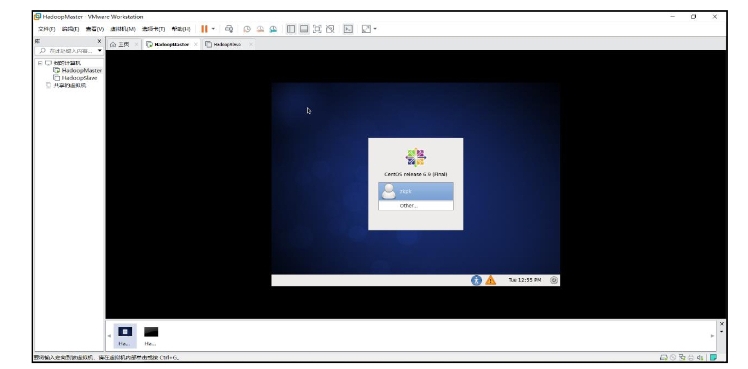Image resolution: width=748 pixels, height=369 pixels.
Task: Click the sound card status bar icon
Action: point(700,357)
